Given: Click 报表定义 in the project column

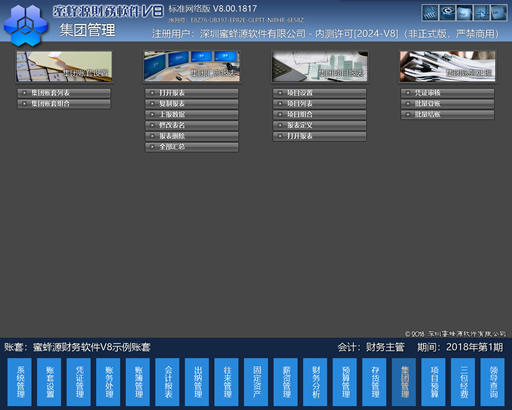Looking at the screenshot, I should point(319,125).
